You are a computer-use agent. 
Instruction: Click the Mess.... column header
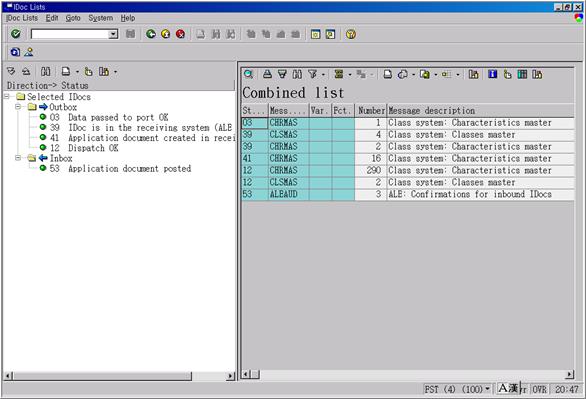(289, 111)
